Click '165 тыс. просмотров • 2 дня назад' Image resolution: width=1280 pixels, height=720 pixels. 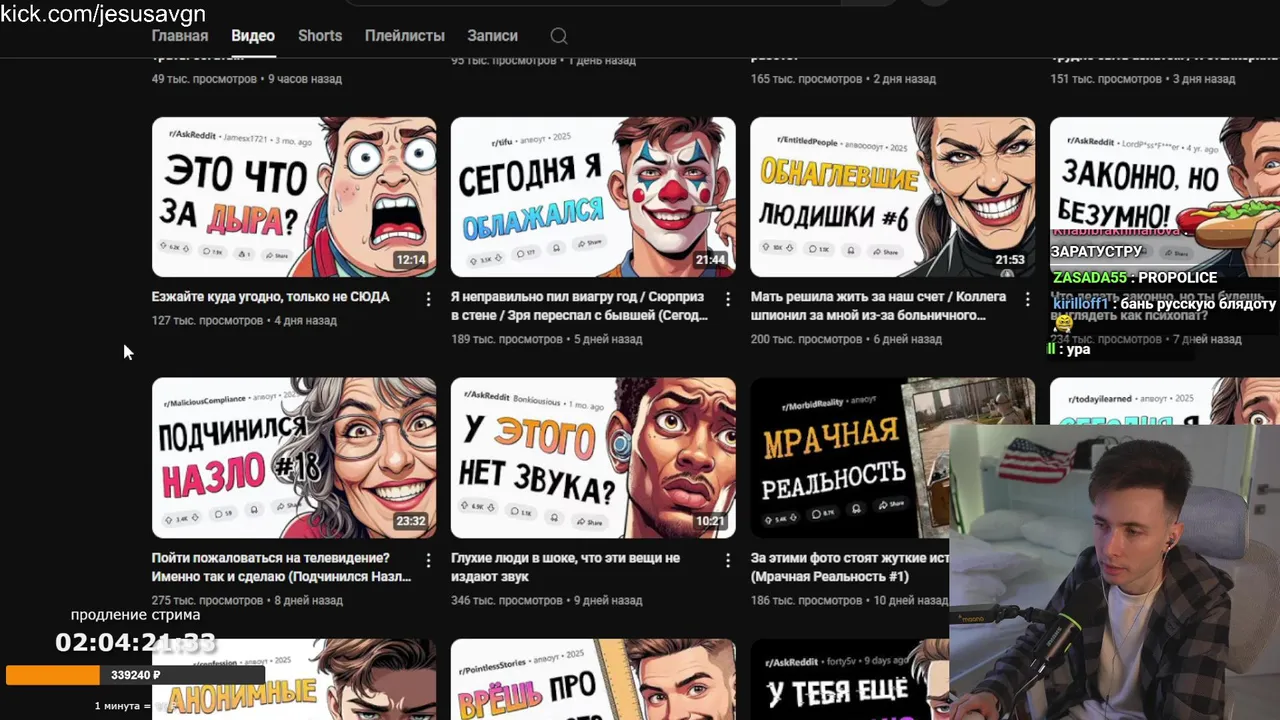[x=843, y=79]
